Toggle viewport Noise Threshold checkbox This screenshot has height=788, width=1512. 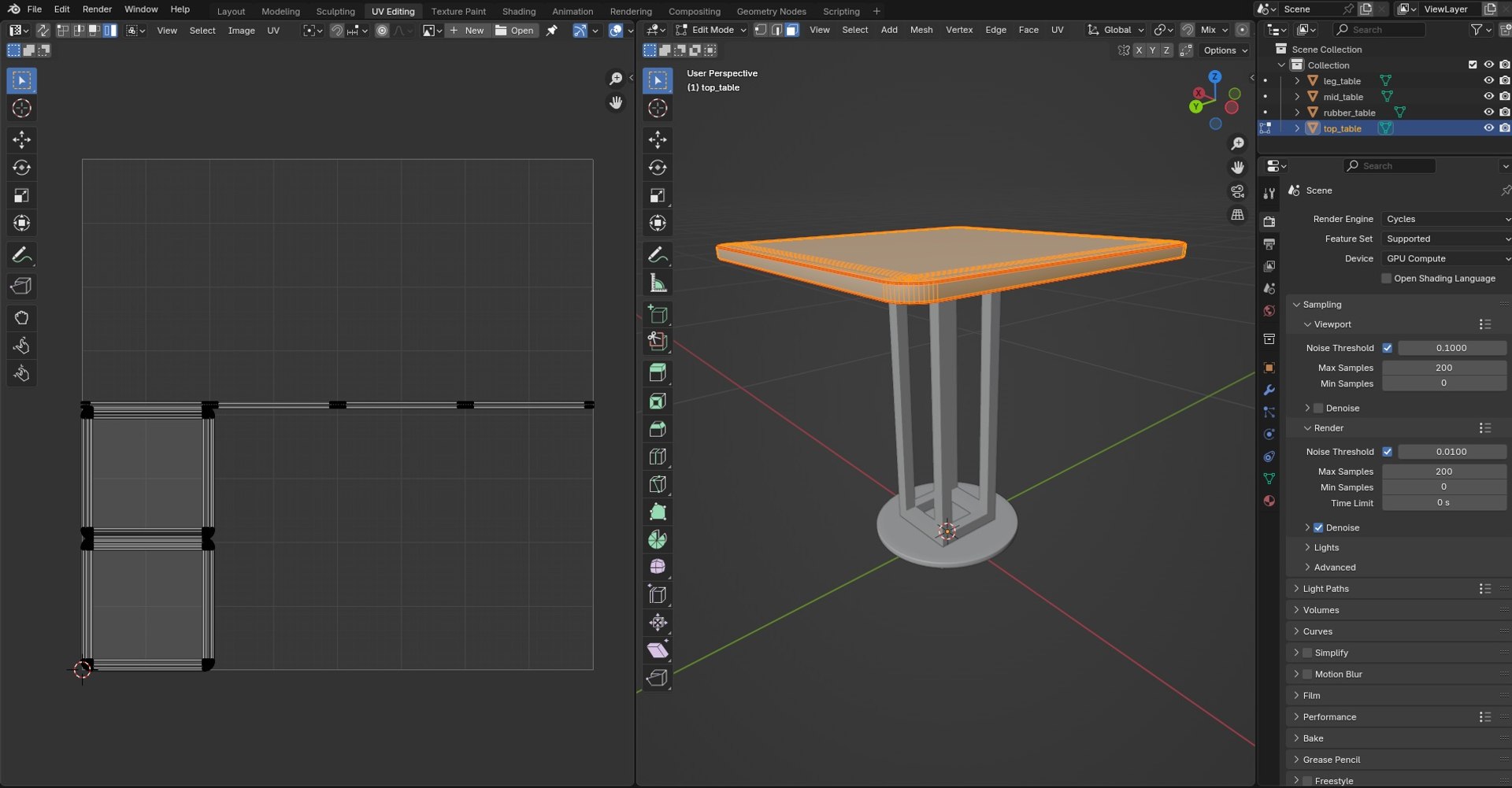(1387, 348)
